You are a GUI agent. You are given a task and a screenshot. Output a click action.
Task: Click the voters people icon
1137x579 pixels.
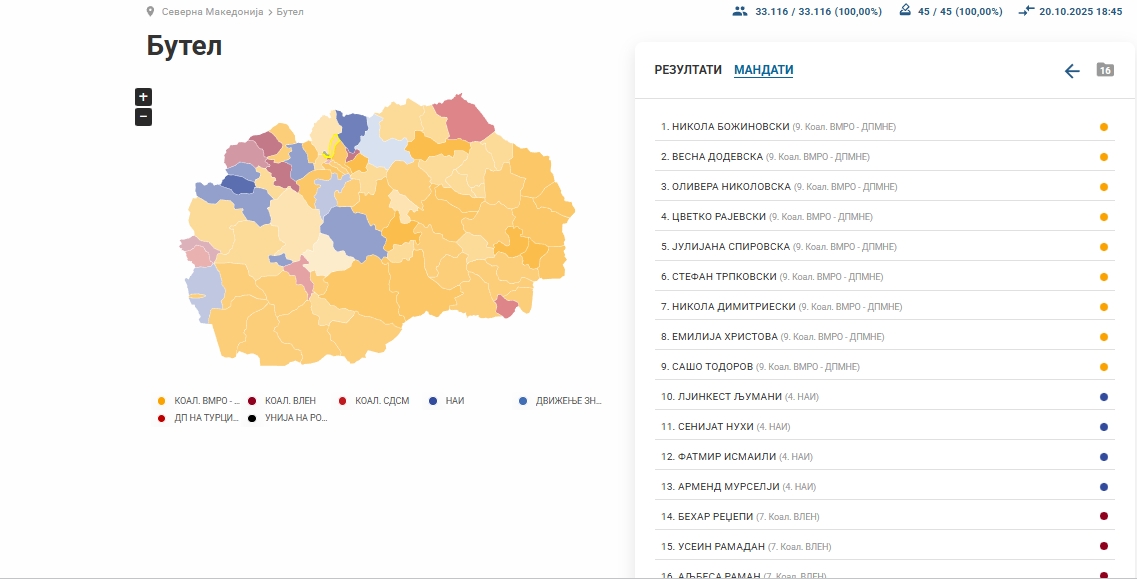click(740, 12)
